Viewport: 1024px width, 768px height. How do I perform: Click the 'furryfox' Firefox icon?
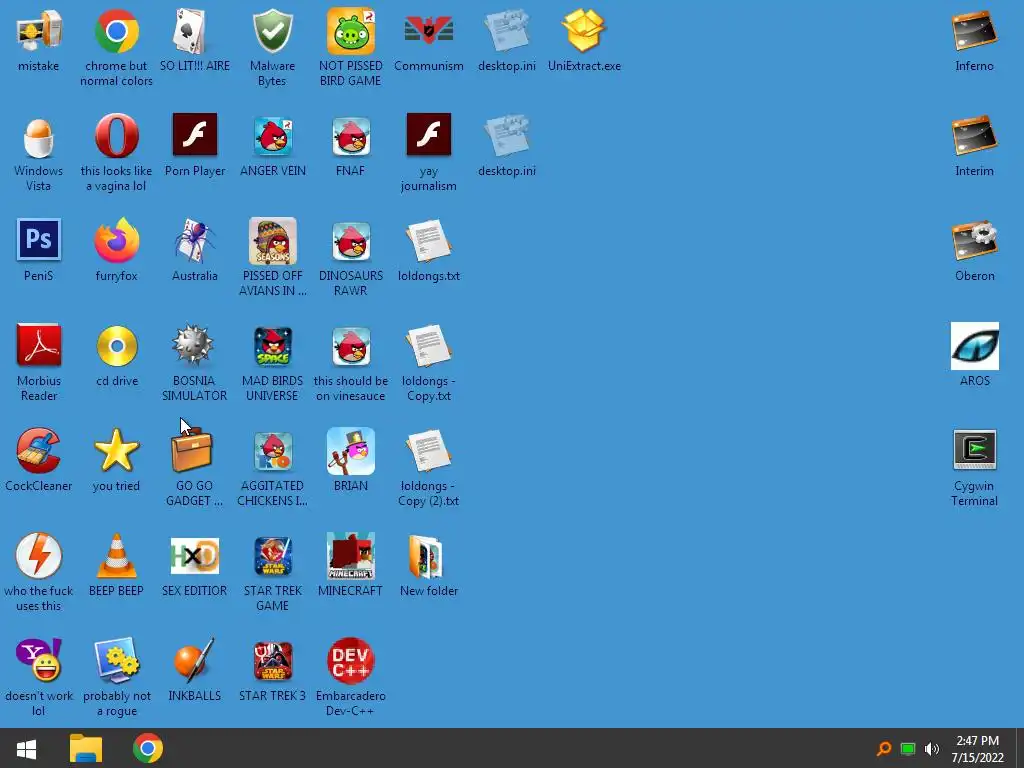pos(116,240)
